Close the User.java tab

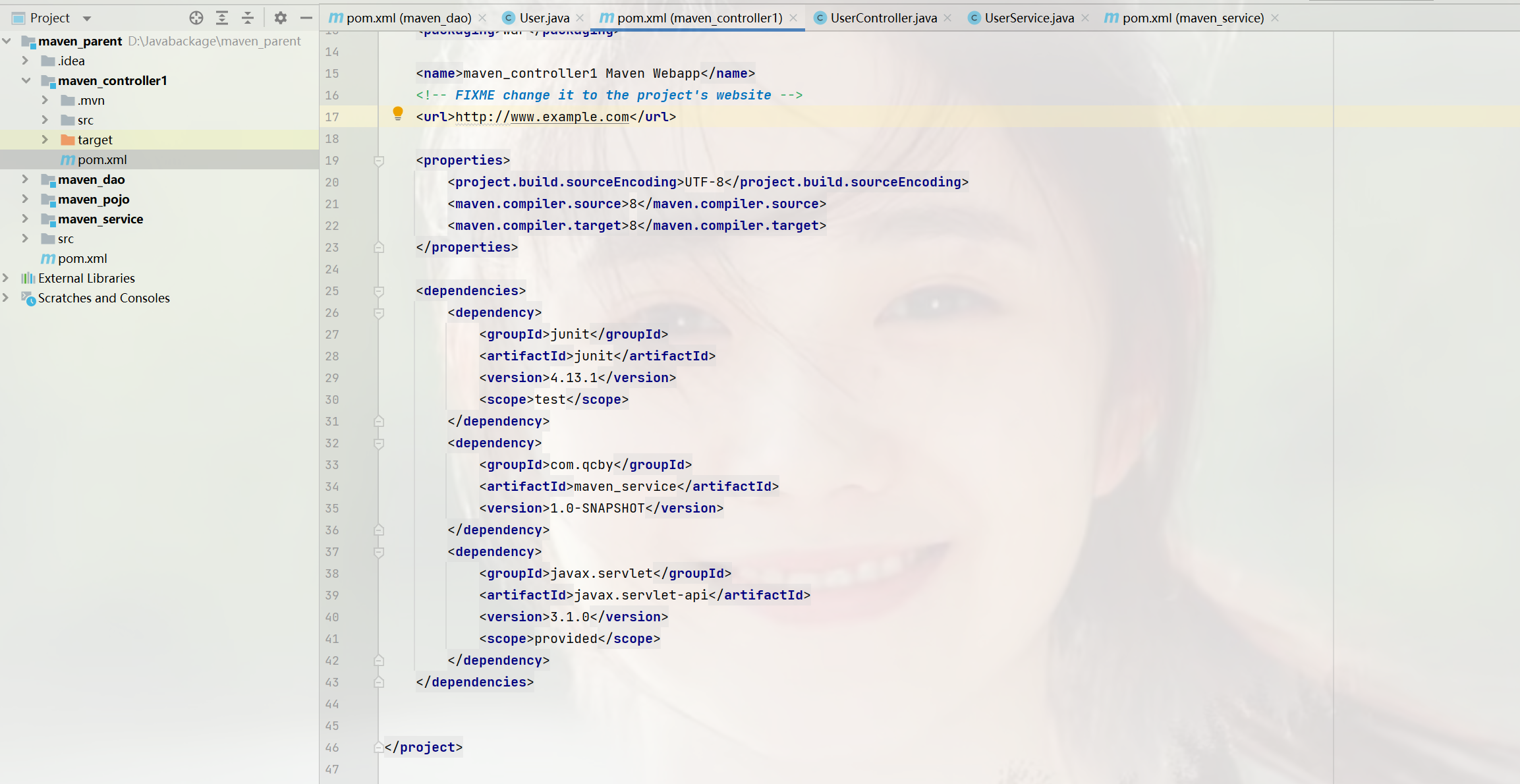click(x=580, y=18)
